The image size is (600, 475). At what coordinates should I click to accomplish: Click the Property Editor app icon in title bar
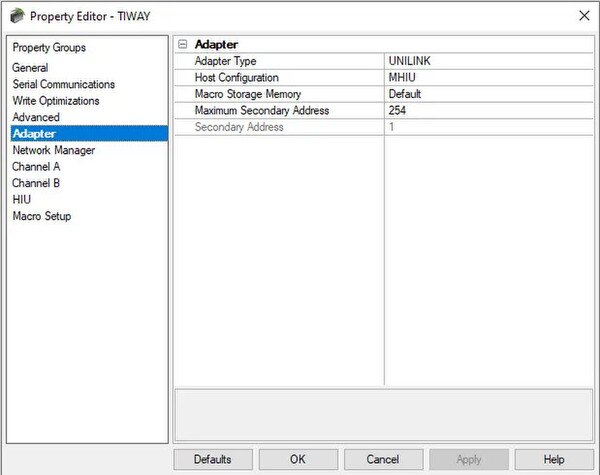(17, 16)
